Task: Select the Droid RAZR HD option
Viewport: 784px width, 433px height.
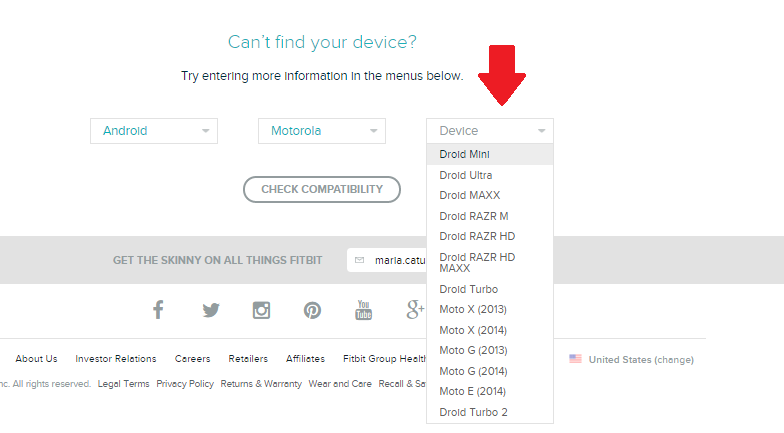Action: pyautogui.click(x=490, y=236)
